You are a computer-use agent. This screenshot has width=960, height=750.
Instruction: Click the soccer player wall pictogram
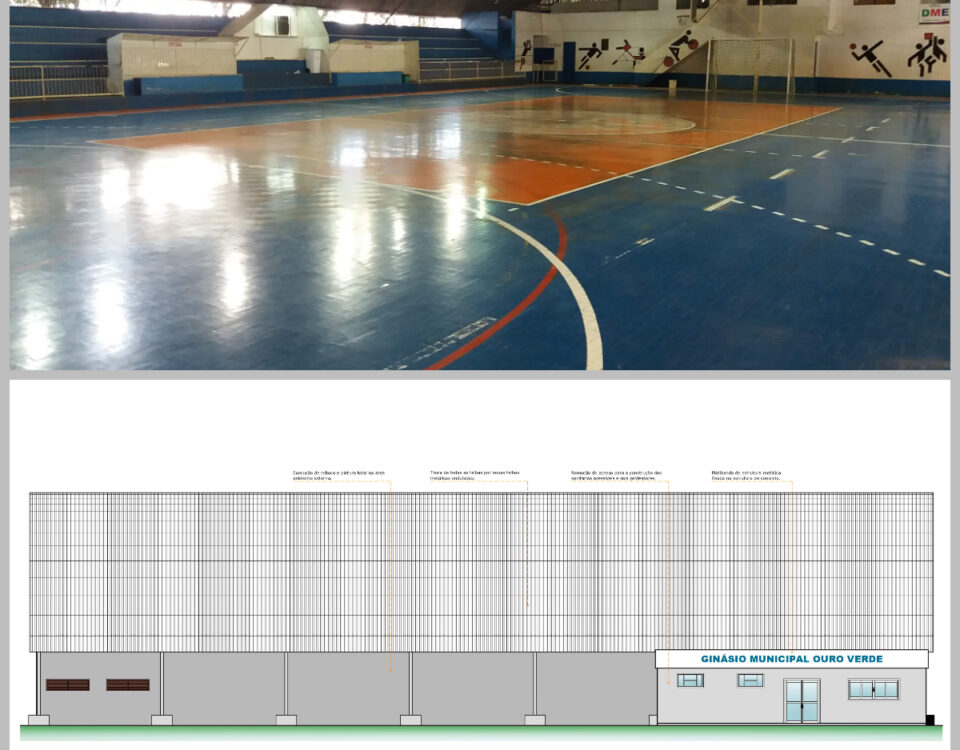click(x=591, y=54)
